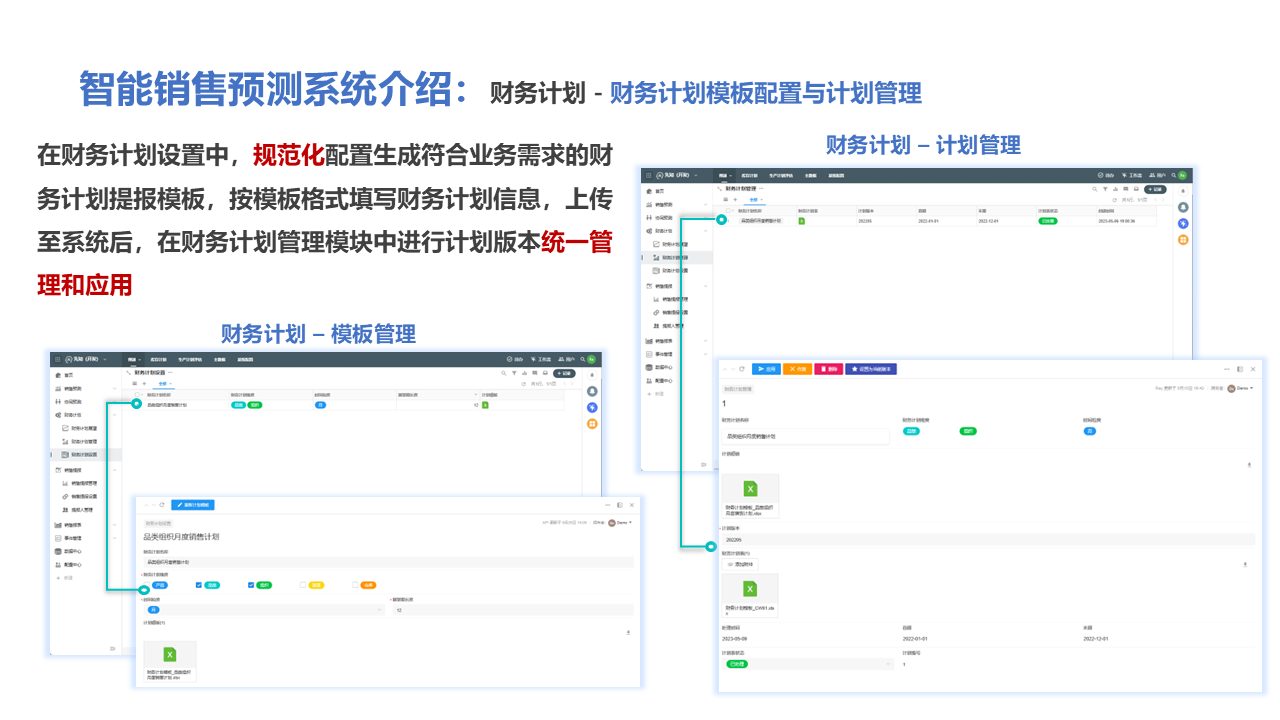Click the gray bell icon in template window sidebar
Screen dimensions: 1280x720
point(592,391)
